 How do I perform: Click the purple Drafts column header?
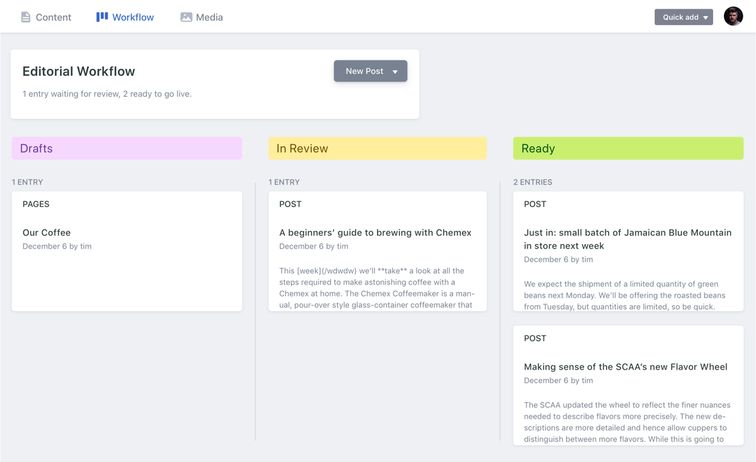127,148
